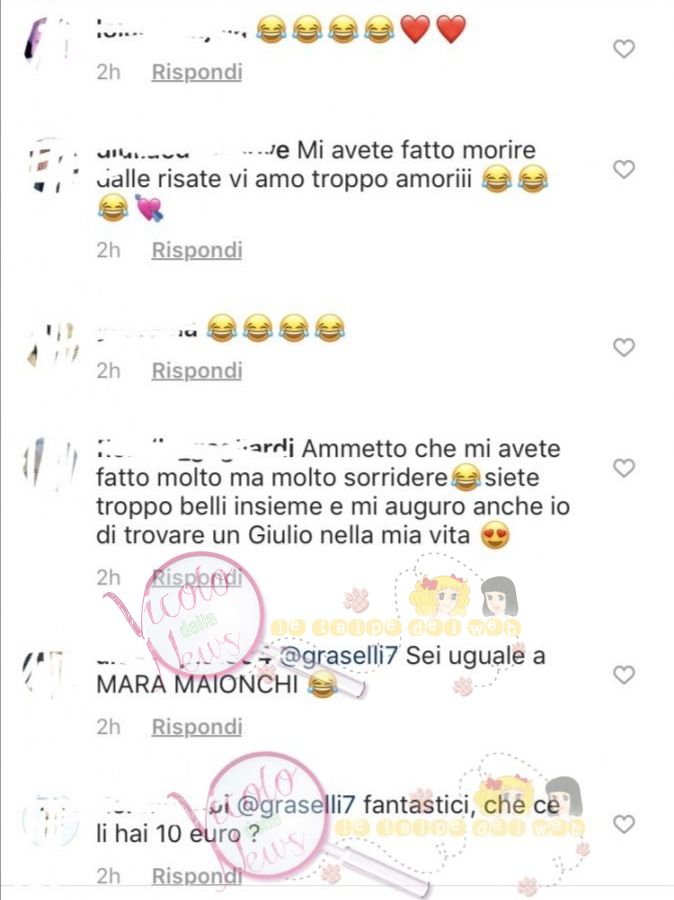Like the 'Mi avete fatto morire' comment
The height and width of the screenshot is (900, 674).
(624, 169)
